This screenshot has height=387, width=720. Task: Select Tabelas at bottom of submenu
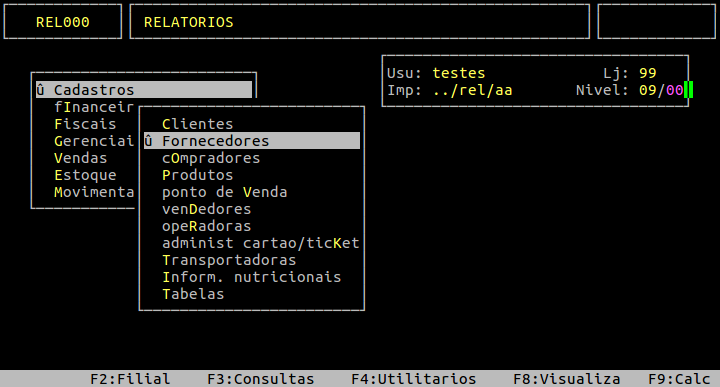(x=193, y=294)
